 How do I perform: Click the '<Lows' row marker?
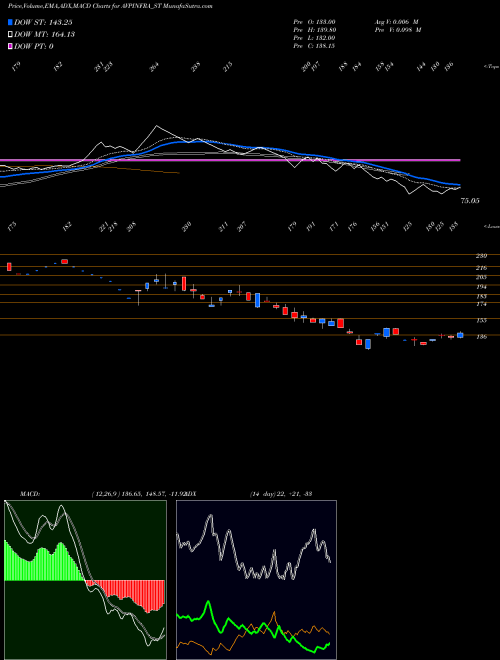coord(491,226)
